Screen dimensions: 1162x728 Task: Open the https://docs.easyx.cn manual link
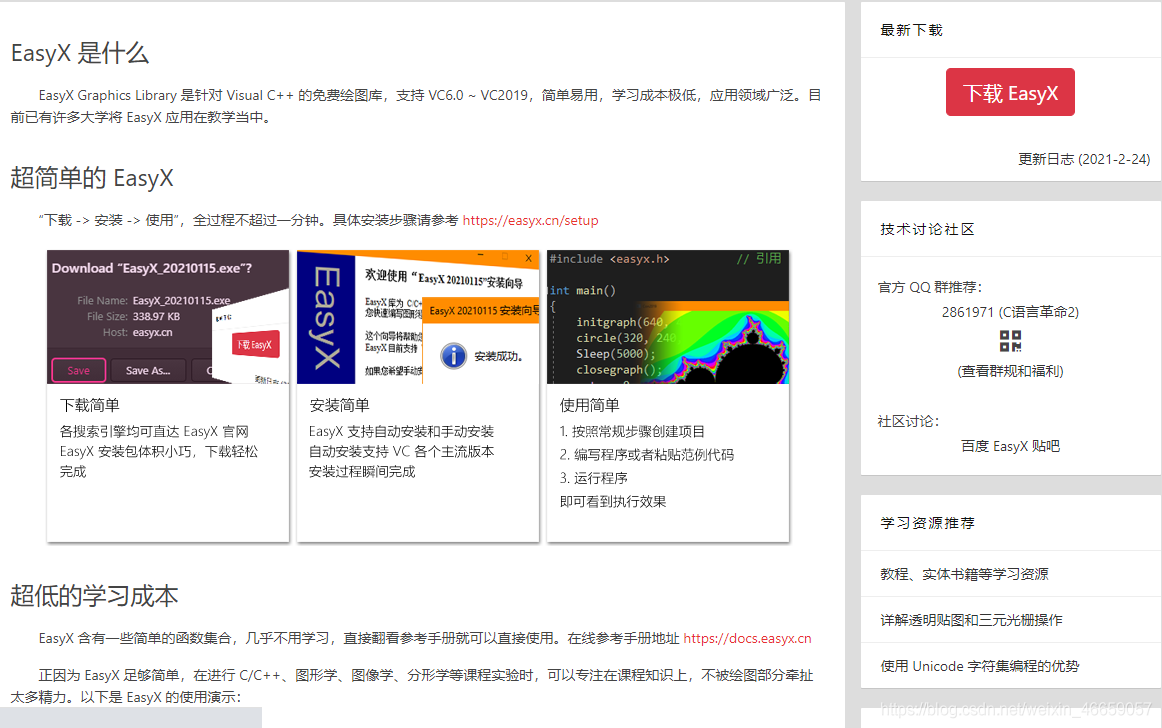point(747,638)
